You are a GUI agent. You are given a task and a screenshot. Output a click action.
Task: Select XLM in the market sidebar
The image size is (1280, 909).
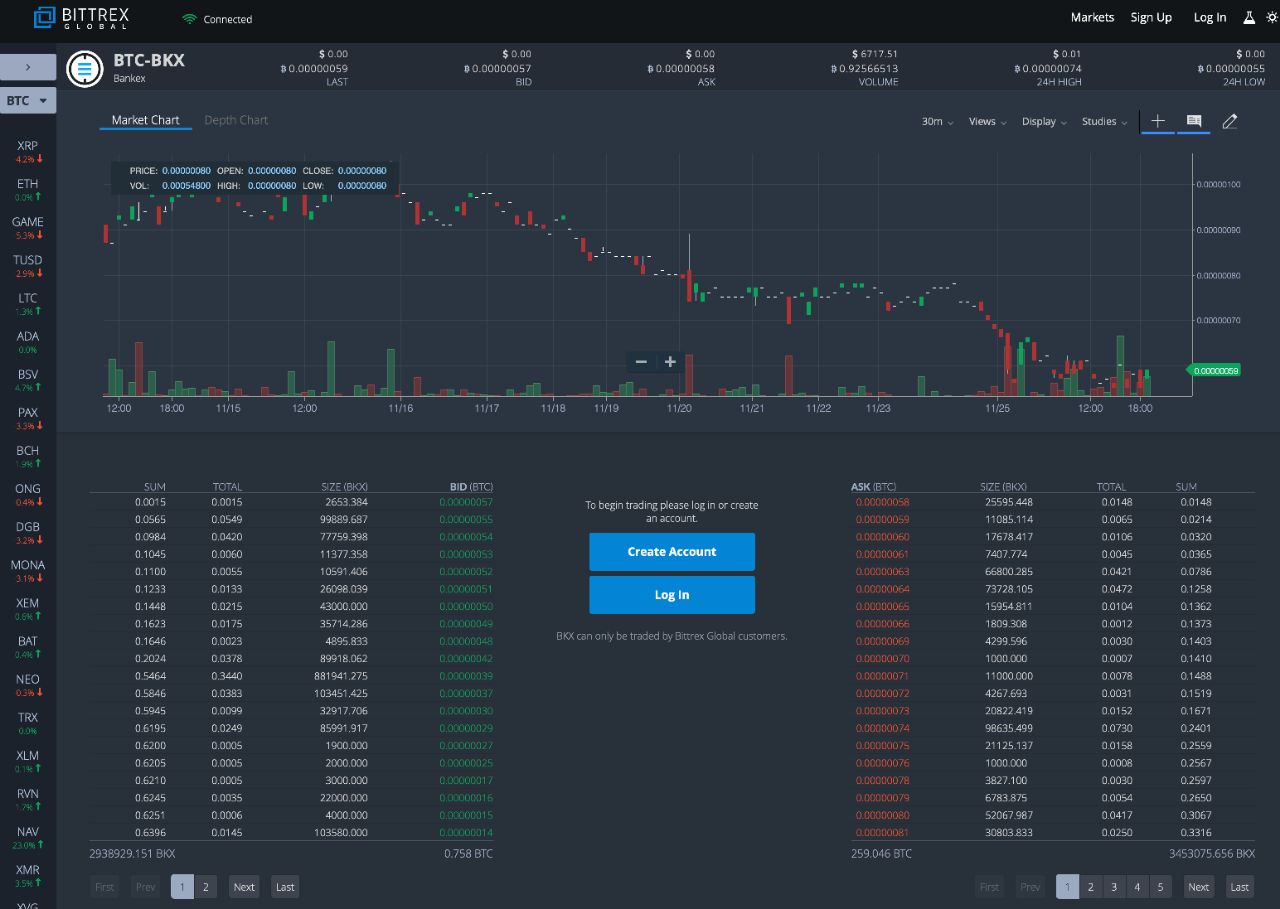(28, 761)
